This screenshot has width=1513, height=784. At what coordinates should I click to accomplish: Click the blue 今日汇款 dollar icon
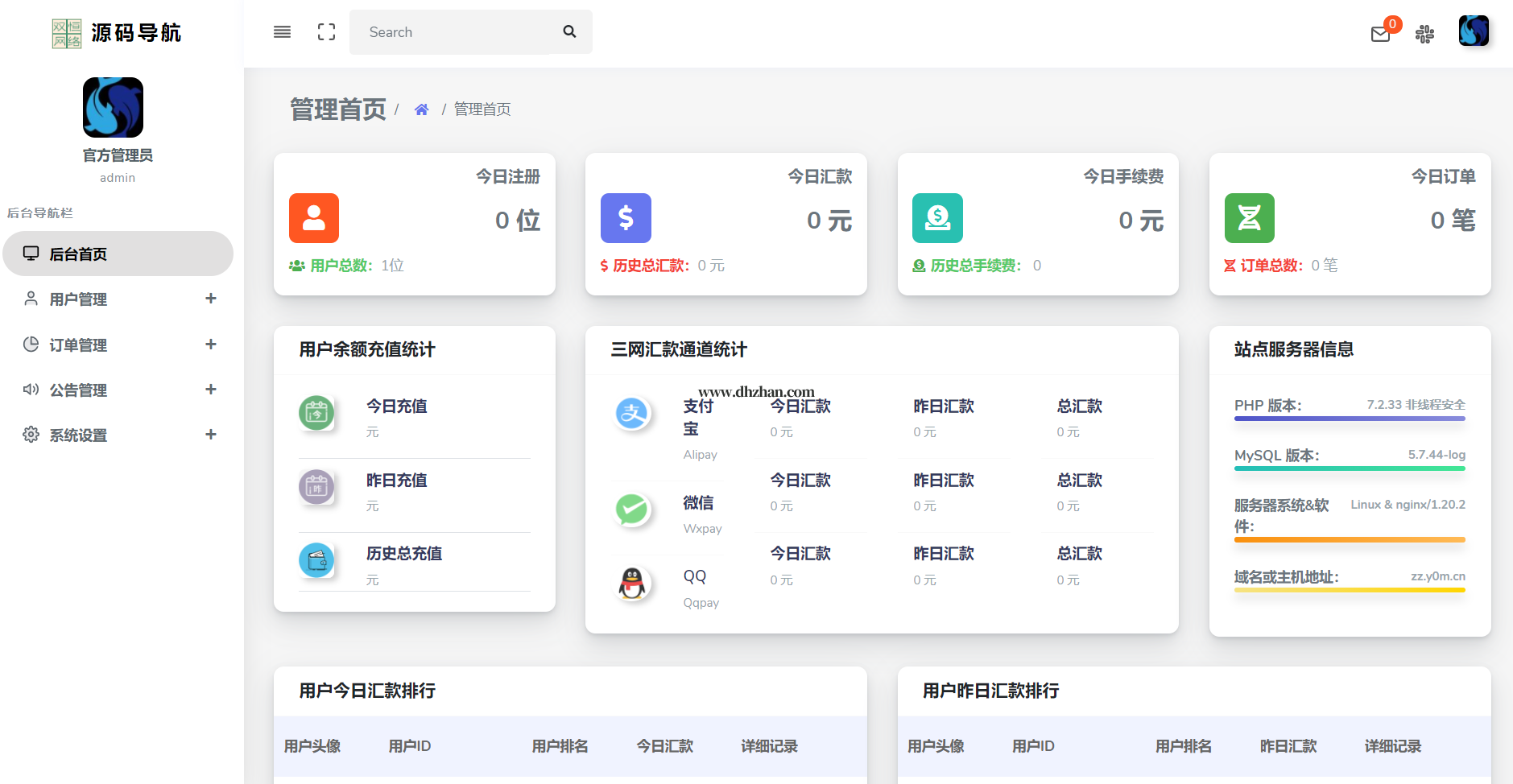(626, 218)
